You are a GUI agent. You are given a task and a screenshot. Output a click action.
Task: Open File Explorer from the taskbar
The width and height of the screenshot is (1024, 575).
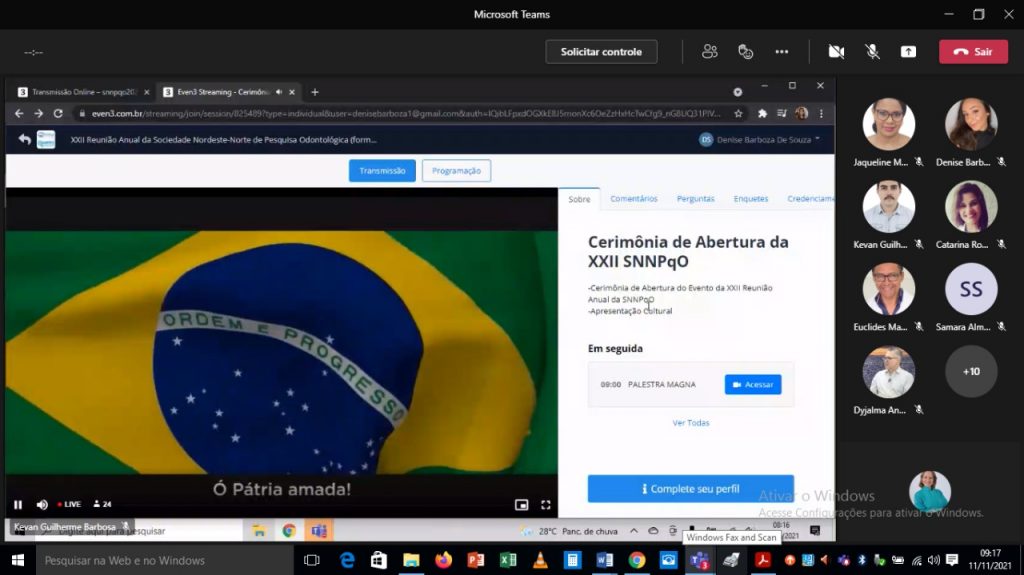point(411,561)
